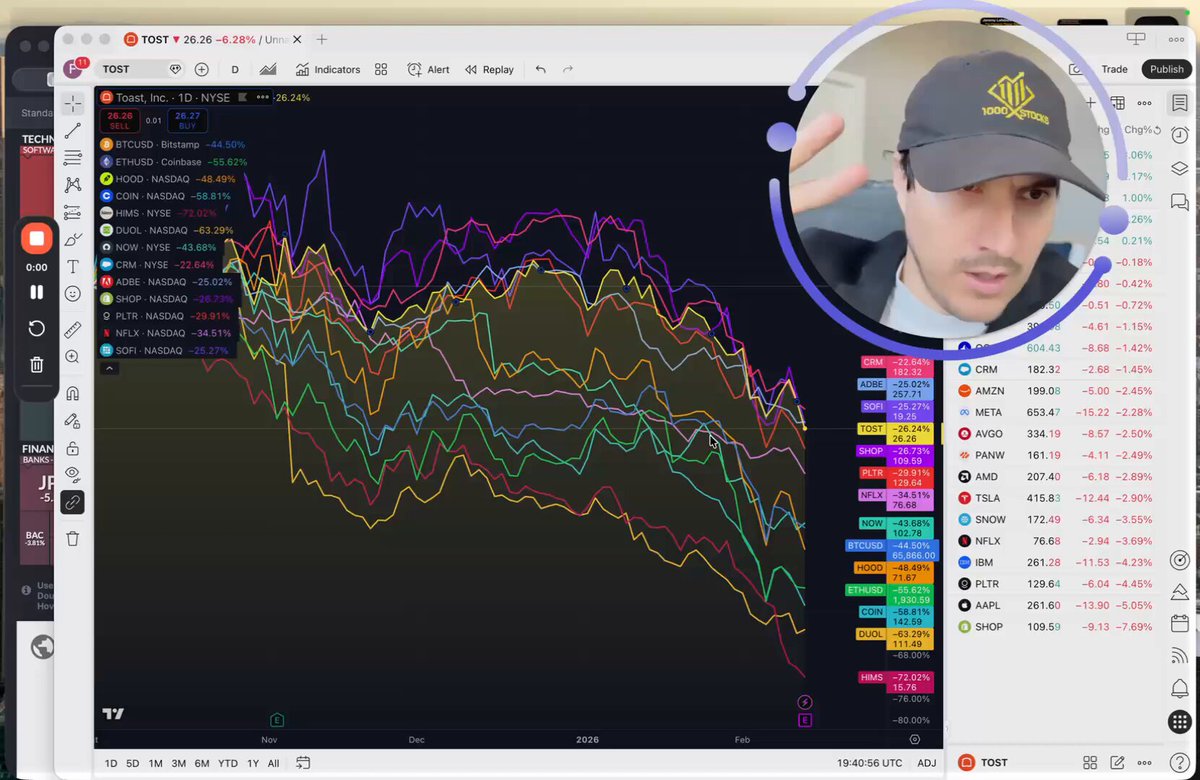Viewport: 1200px width, 780px height.
Task: Stop the screen recording
Action: point(37,239)
